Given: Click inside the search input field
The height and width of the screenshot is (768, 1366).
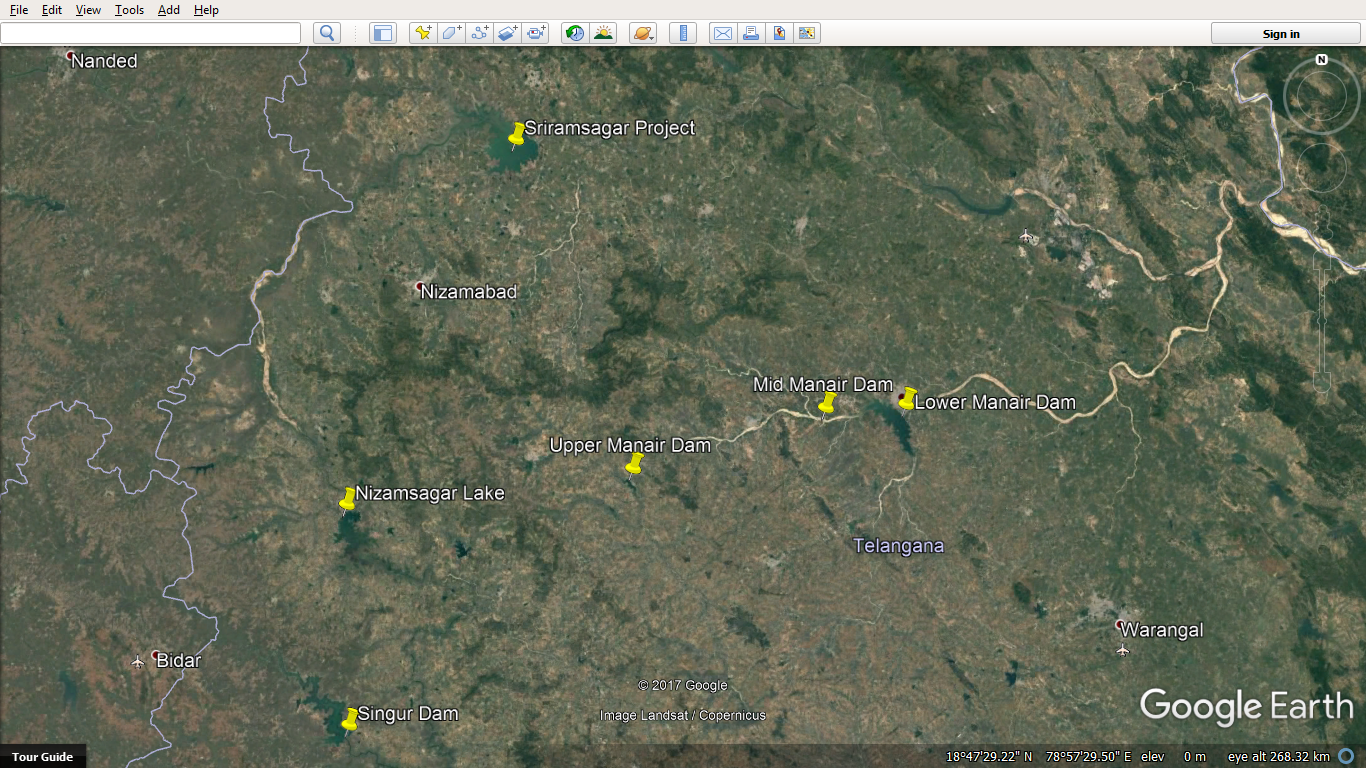Looking at the screenshot, I should 150,32.
